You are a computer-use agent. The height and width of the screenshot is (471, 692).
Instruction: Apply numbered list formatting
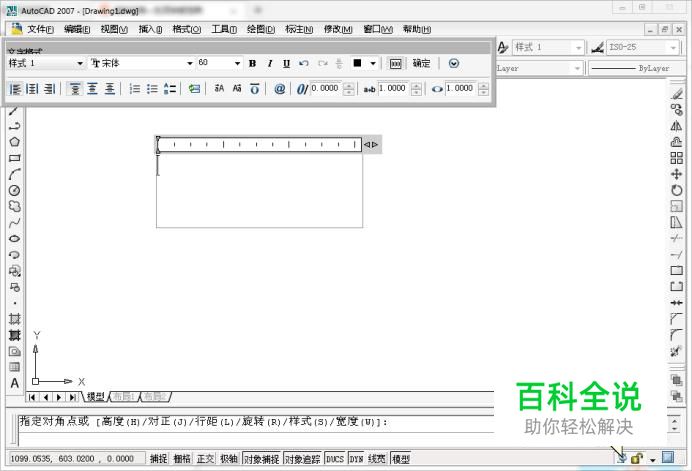(135, 89)
